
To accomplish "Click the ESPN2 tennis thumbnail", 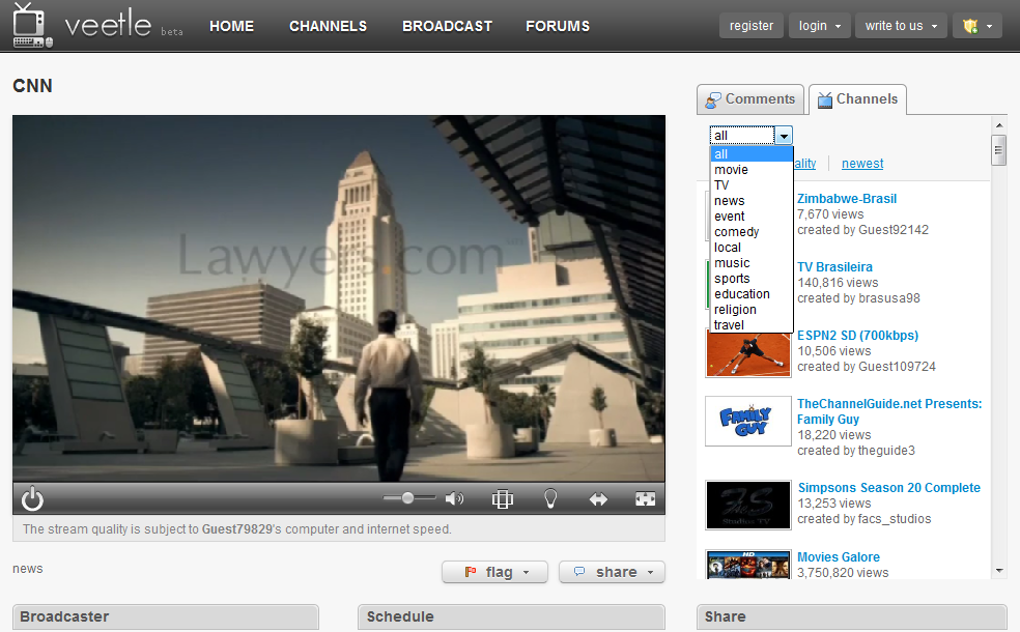I will 748,354.
